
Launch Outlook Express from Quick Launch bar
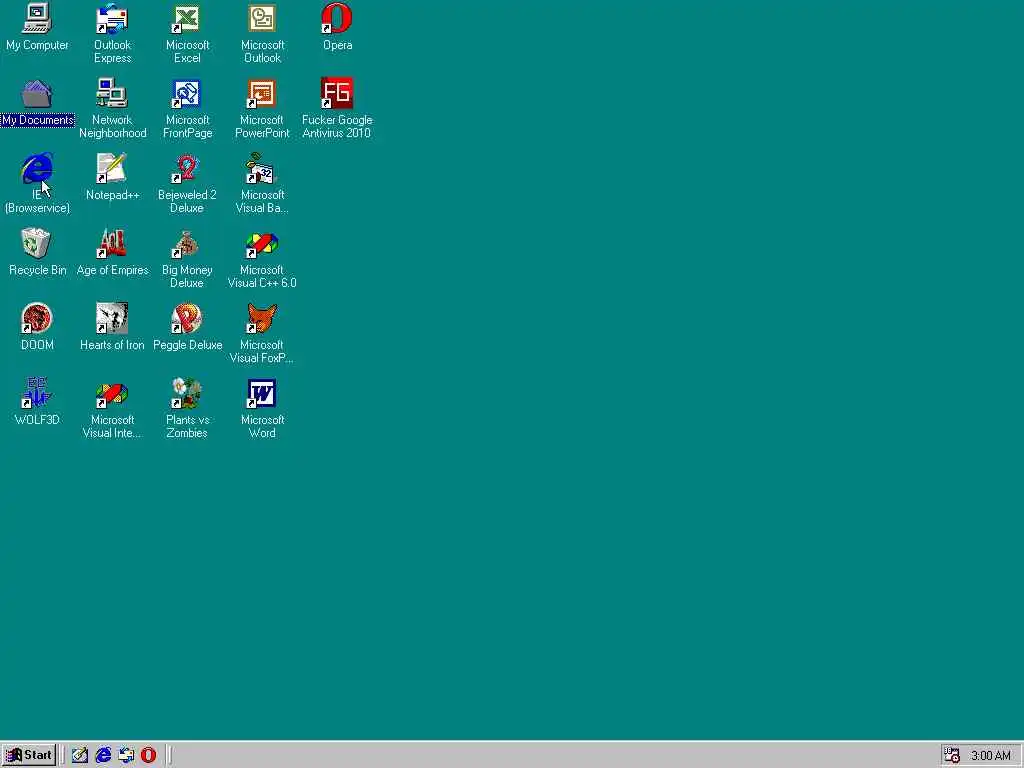[x=126, y=755]
